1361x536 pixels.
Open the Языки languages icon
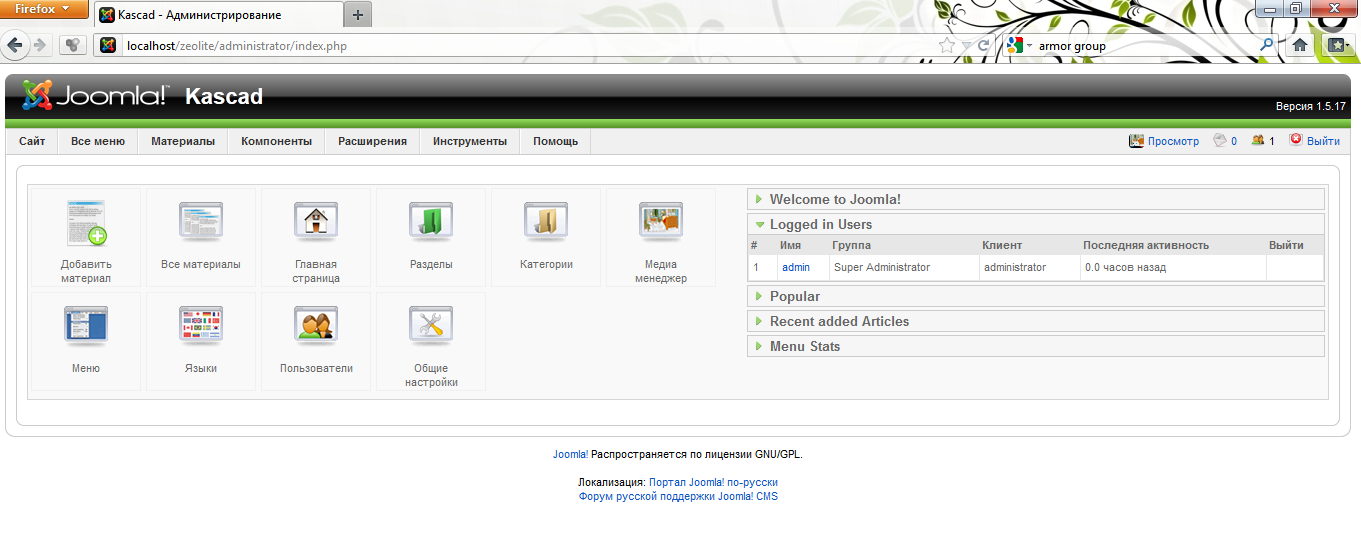[x=201, y=341]
